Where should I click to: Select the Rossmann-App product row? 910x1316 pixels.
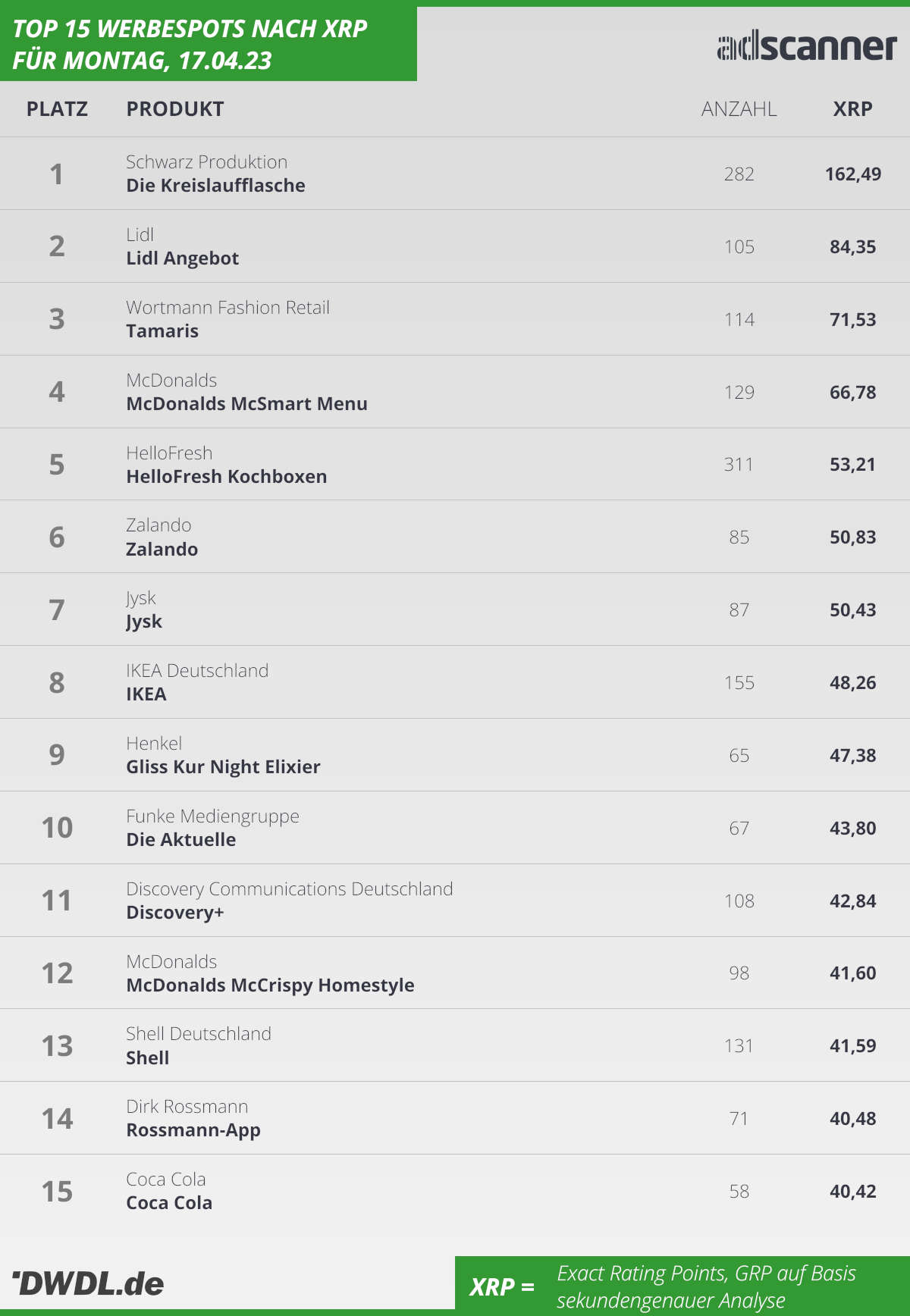[455, 1118]
